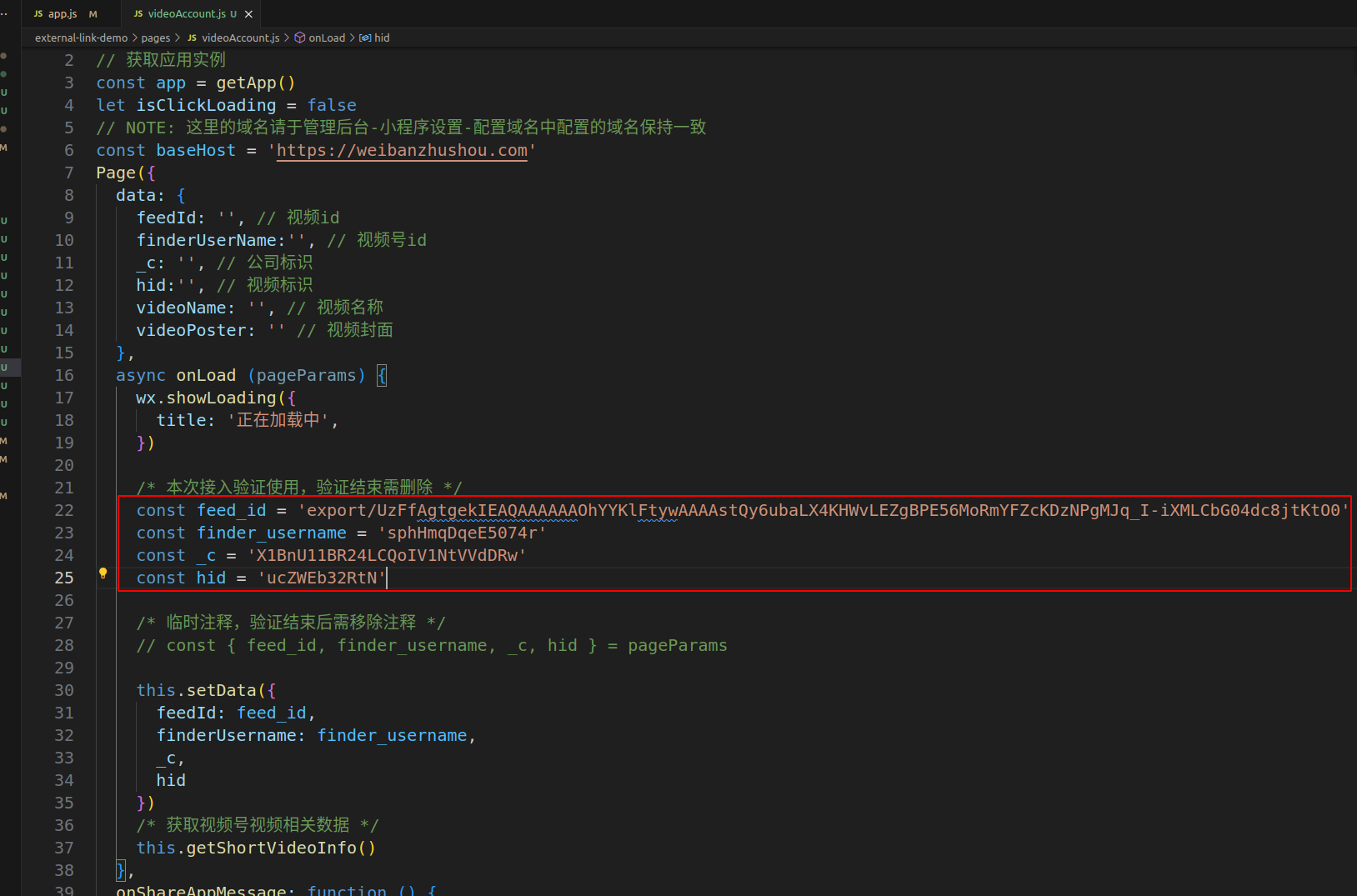Click the onLoad breadcrumb symbol
Viewport: 1357px width, 896px height.
(x=327, y=38)
